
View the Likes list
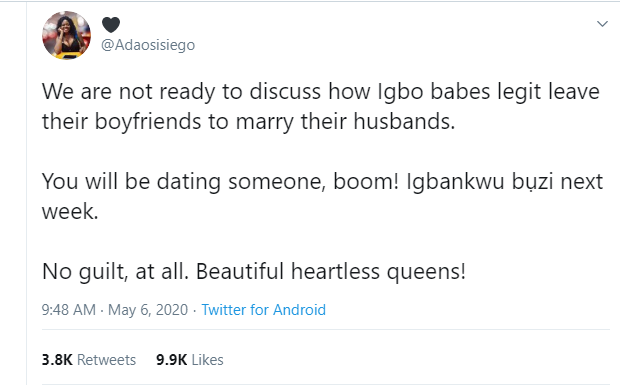coord(207,360)
